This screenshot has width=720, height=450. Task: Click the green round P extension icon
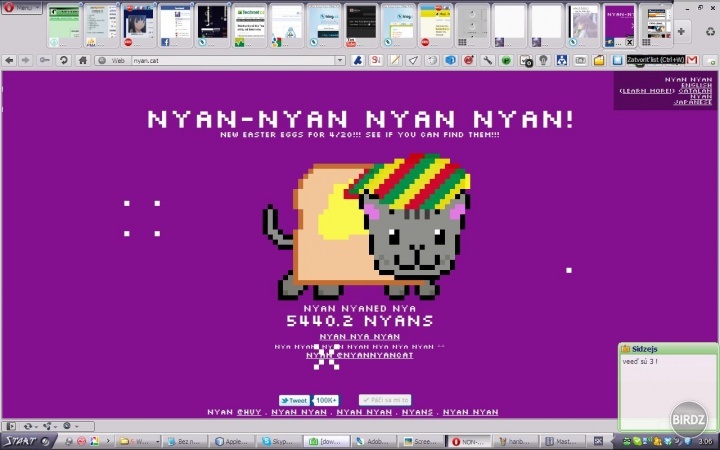(x=506, y=60)
